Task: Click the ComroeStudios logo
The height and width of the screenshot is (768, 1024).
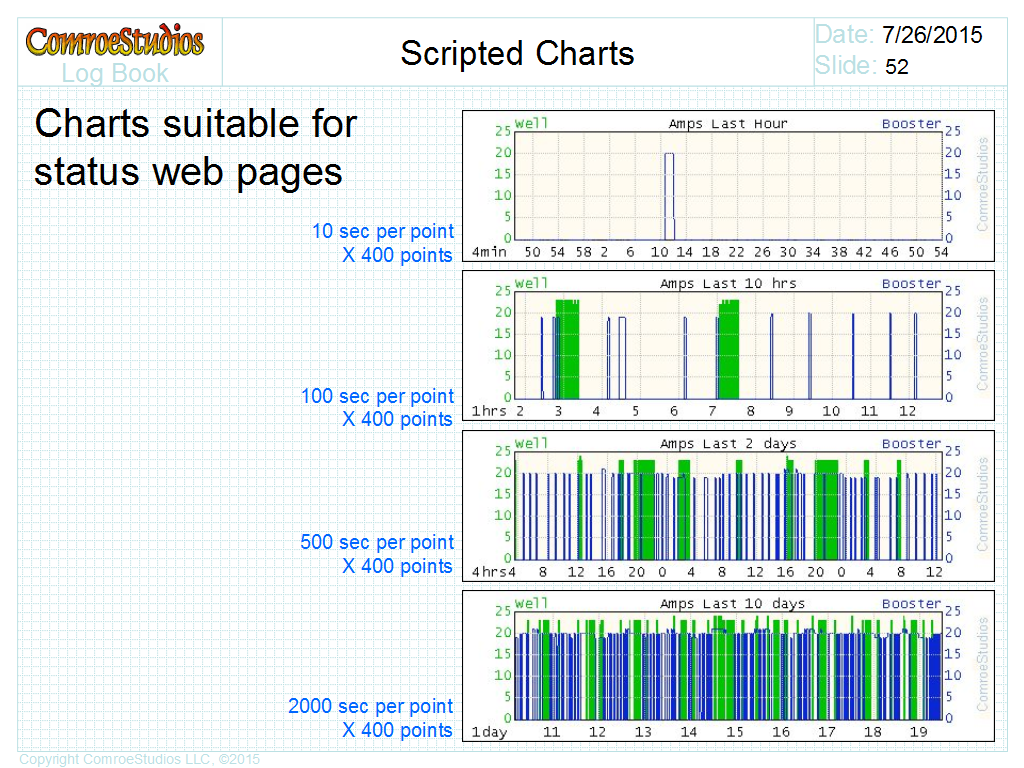Action: 115,41
